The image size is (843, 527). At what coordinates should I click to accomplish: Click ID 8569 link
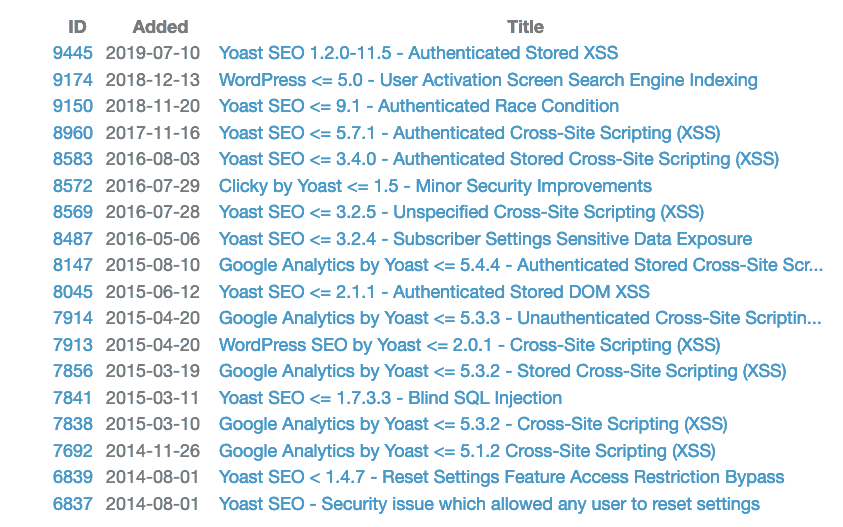click(73, 212)
